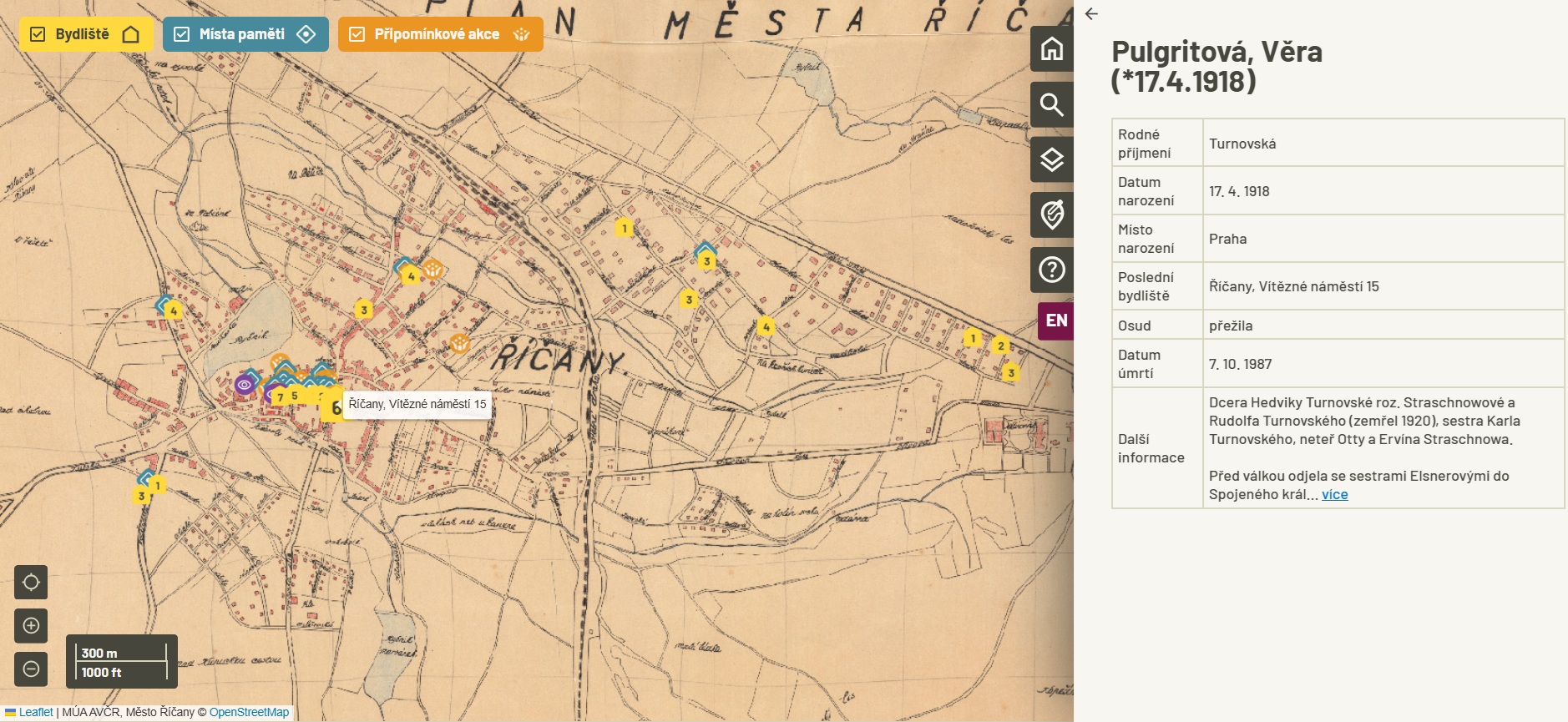The image size is (1568, 722).
Task: Switch the language to EN
Action: coord(1056,321)
